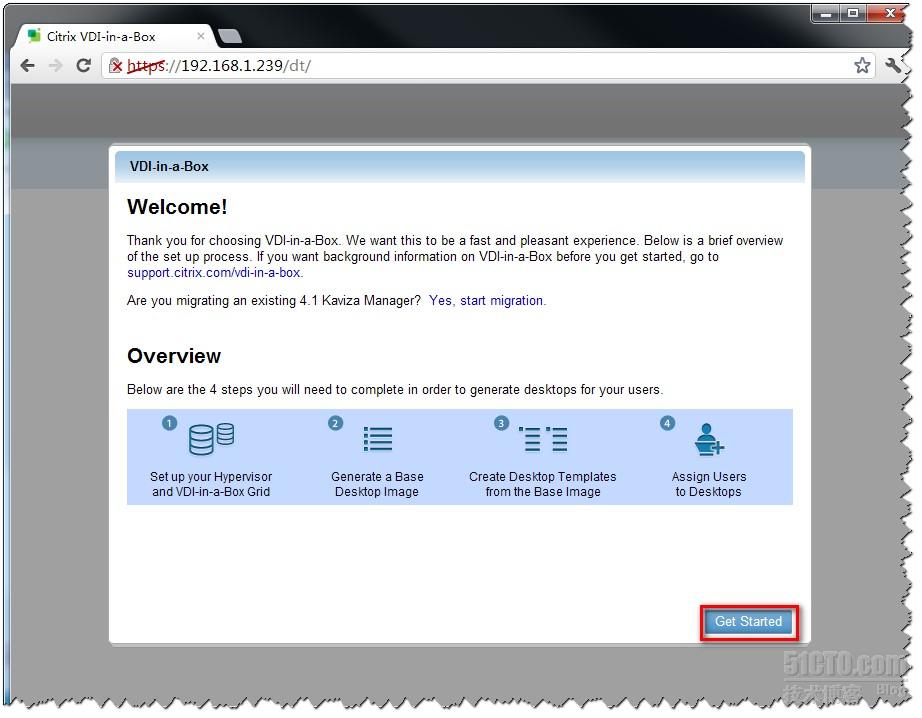Click the VDI-in-a-Box panel title
This screenshot has width=922, height=718.
pos(169,166)
